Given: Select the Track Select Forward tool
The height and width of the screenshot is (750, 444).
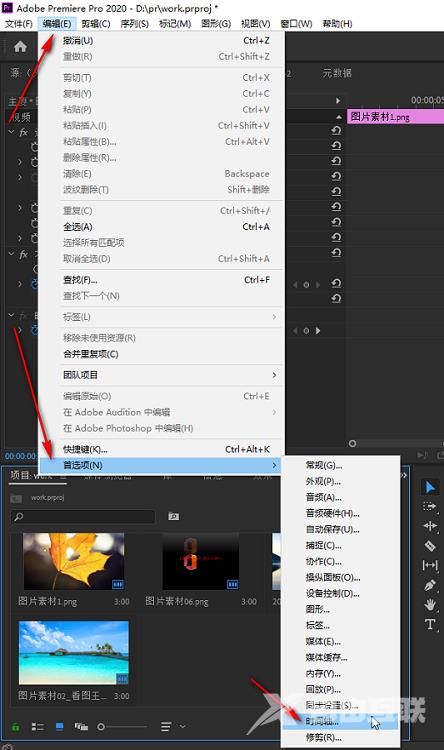Looking at the screenshot, I should [x=430, y=506].
